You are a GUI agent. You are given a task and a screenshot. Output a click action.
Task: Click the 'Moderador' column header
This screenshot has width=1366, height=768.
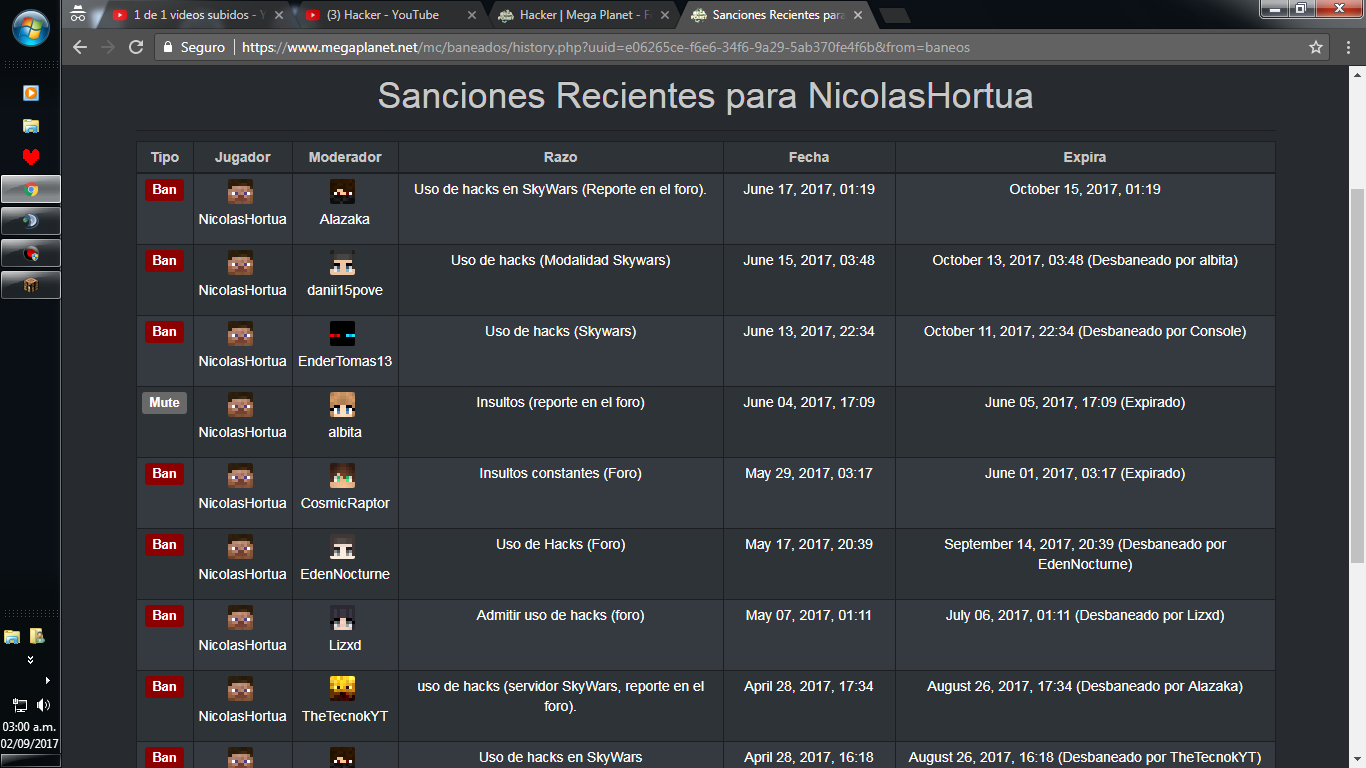point(345,157)
